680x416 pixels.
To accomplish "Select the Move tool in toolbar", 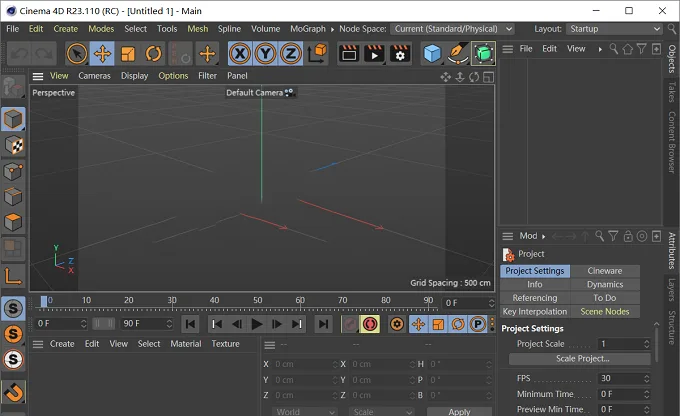I will tap(102, 54).
